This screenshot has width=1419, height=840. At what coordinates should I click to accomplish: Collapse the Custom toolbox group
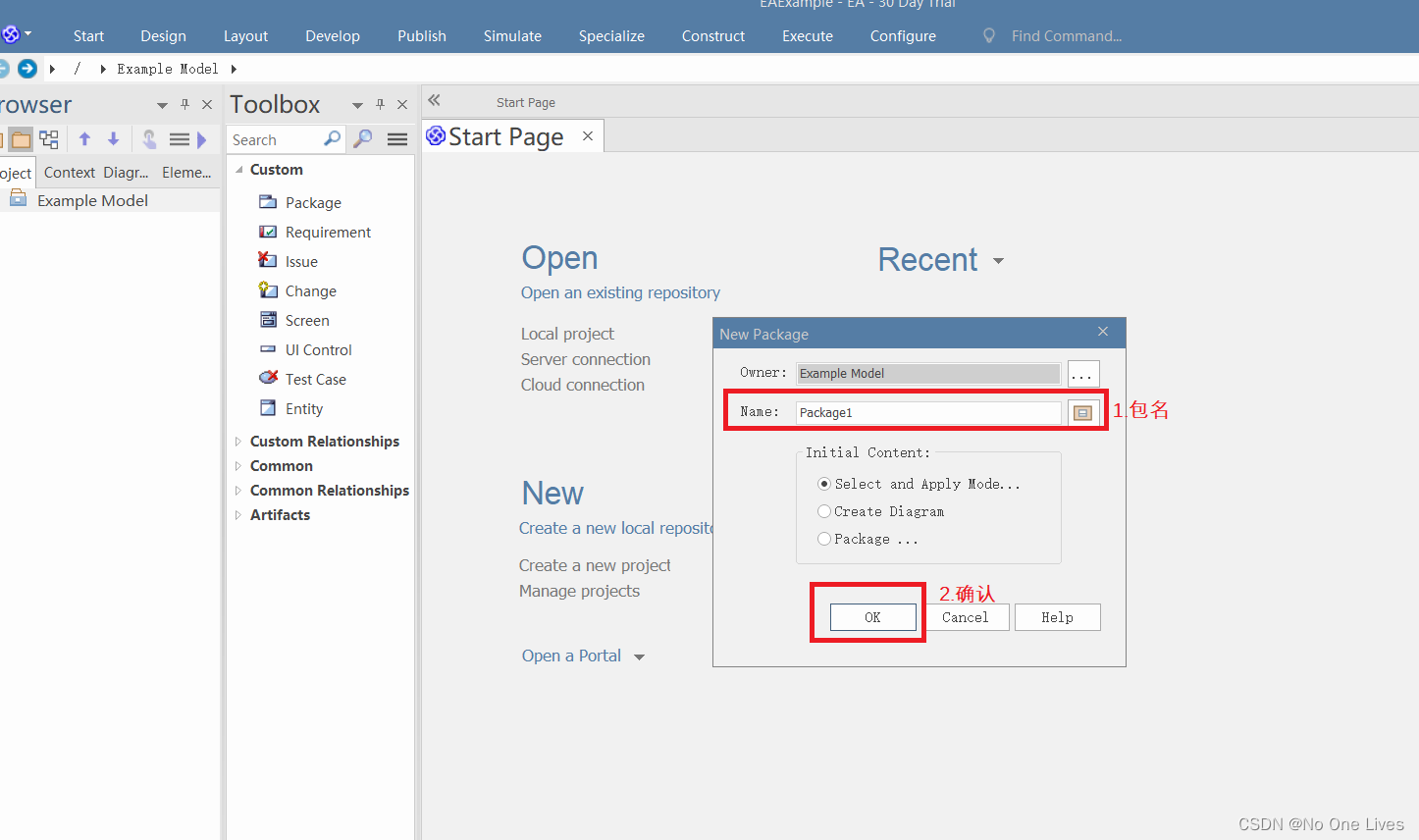pyautogui.click(x=238, y=170)
